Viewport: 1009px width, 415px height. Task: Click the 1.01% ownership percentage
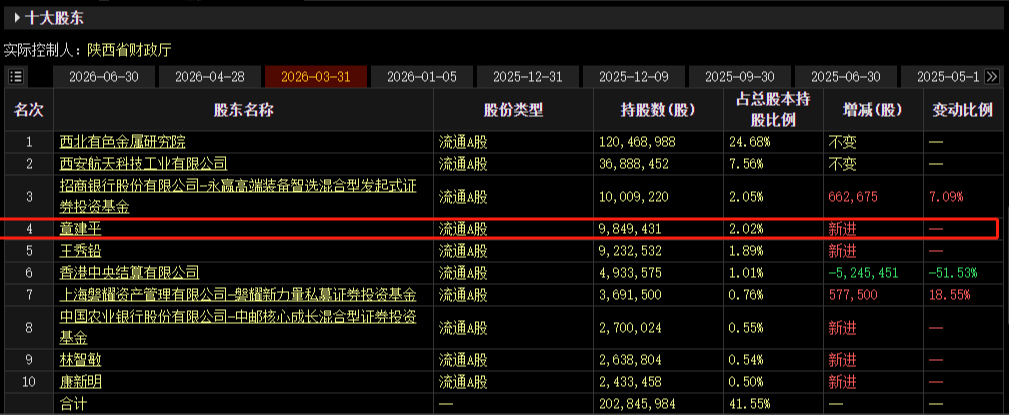point(745,273)
